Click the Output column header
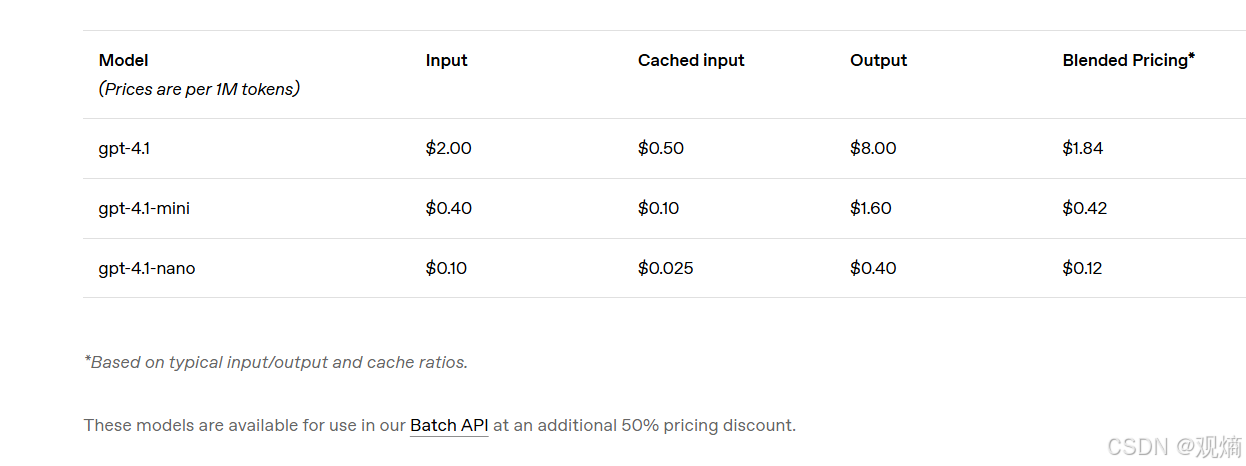This screenshot has height=466, width=1246. [x=878, y=60]
